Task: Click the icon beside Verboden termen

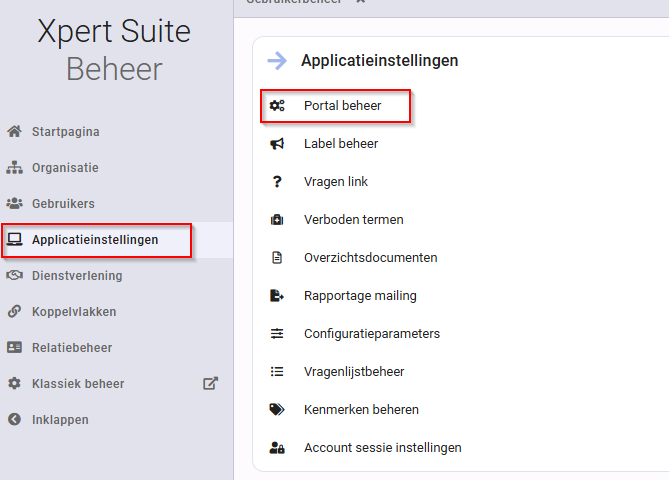Action: click(x=277, y=219)
